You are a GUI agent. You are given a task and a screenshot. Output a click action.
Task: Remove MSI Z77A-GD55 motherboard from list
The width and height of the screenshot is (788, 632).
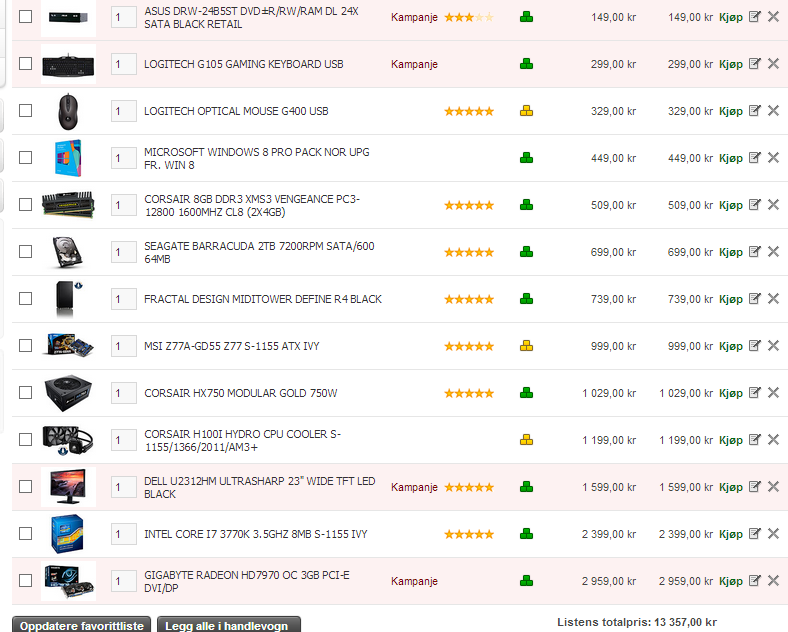(773, 346)
